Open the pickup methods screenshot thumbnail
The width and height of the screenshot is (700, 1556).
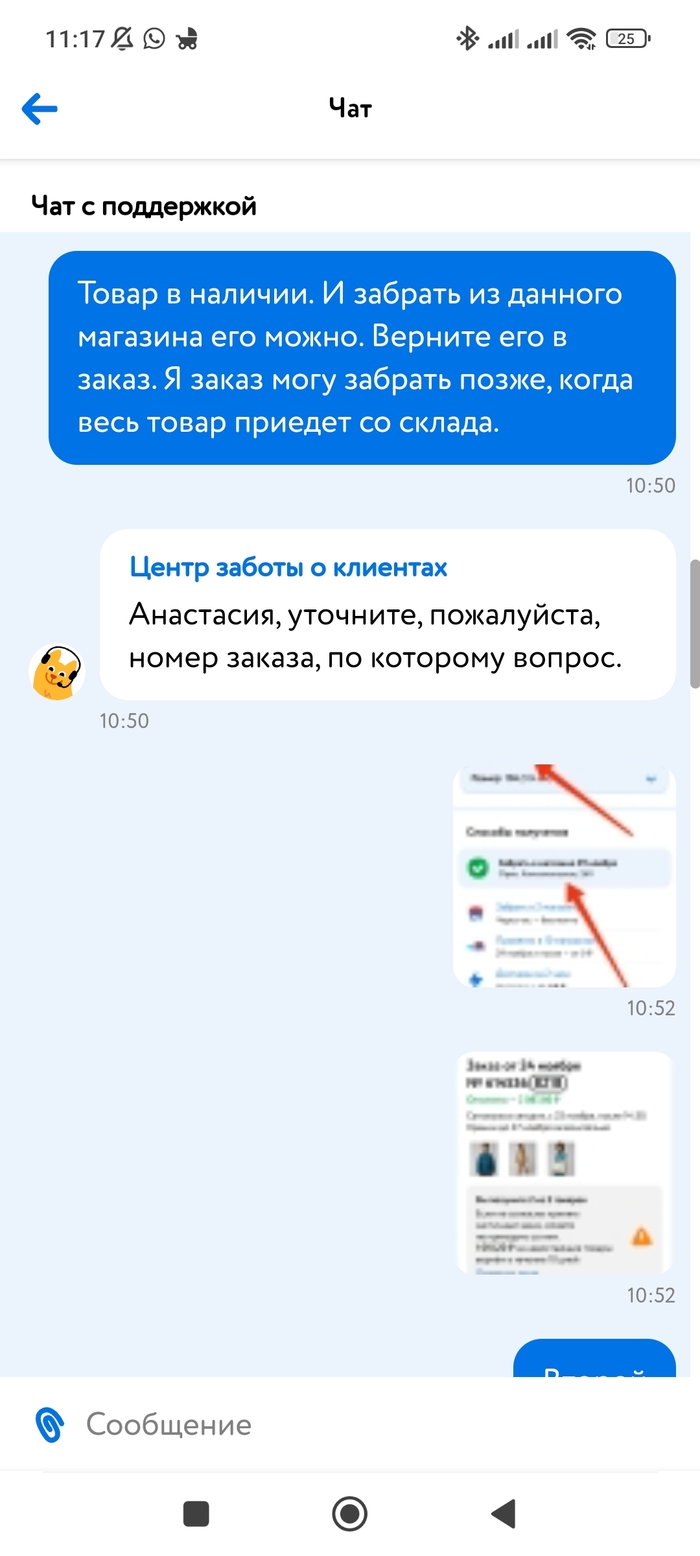564,876
